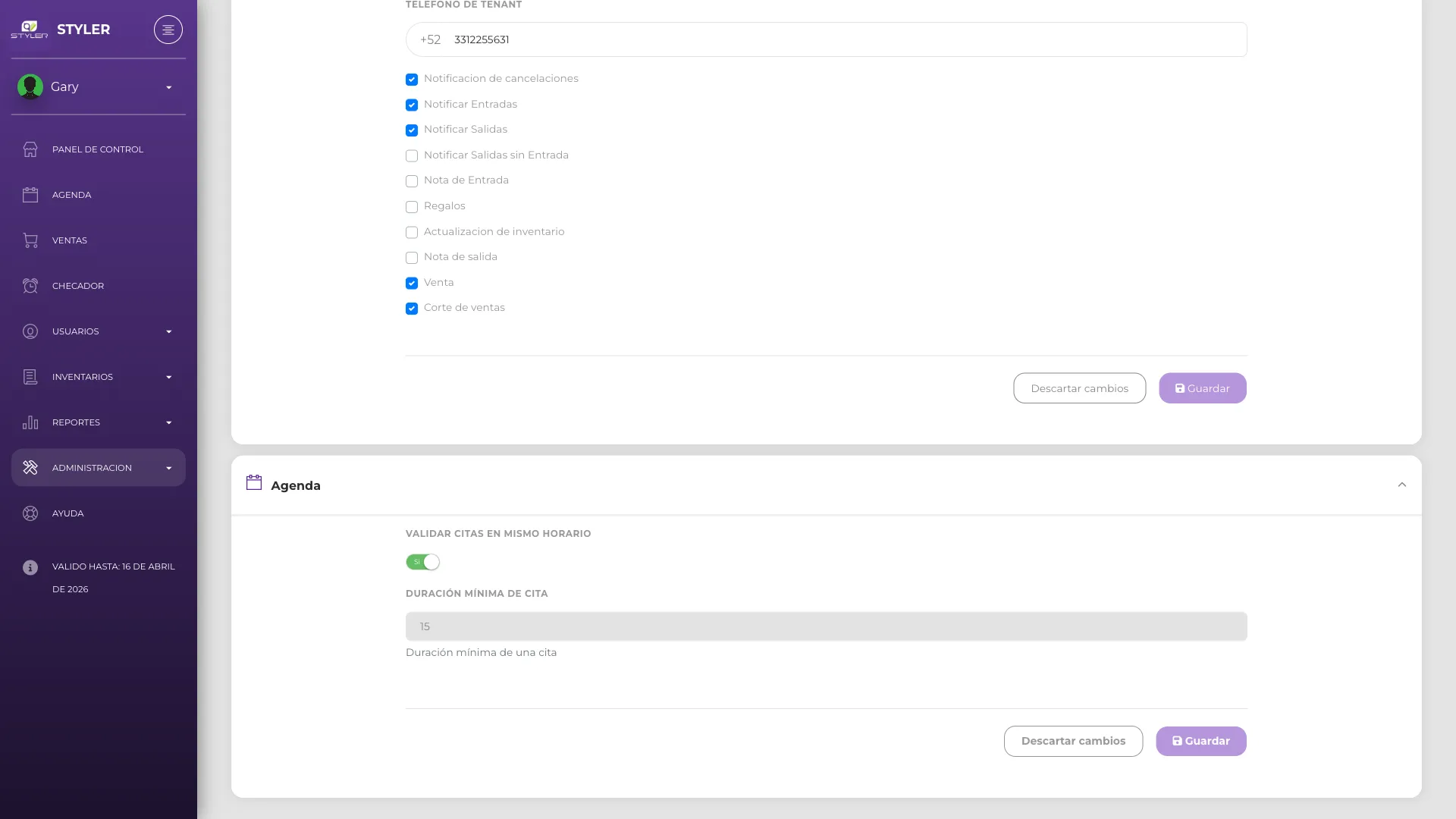1456x819 pixels.
Task: Check Actualizacion de inventario
Action: click(412, 232)
